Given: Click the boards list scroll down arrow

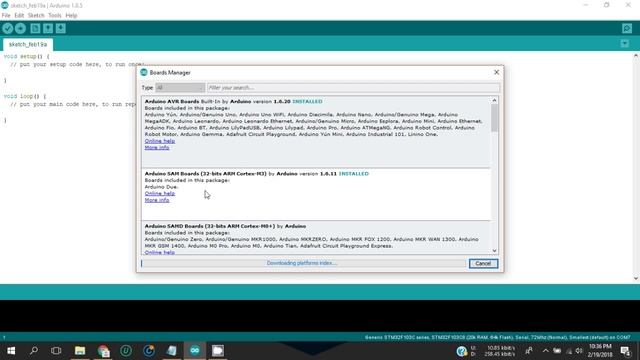Looking at the screenshot, I should tap(494, 251).
